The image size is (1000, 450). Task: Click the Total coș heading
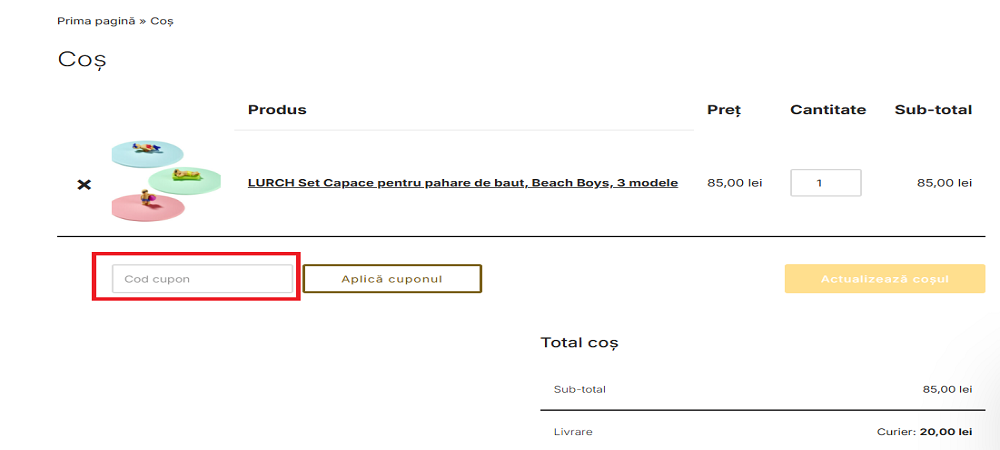click(580, 342)
